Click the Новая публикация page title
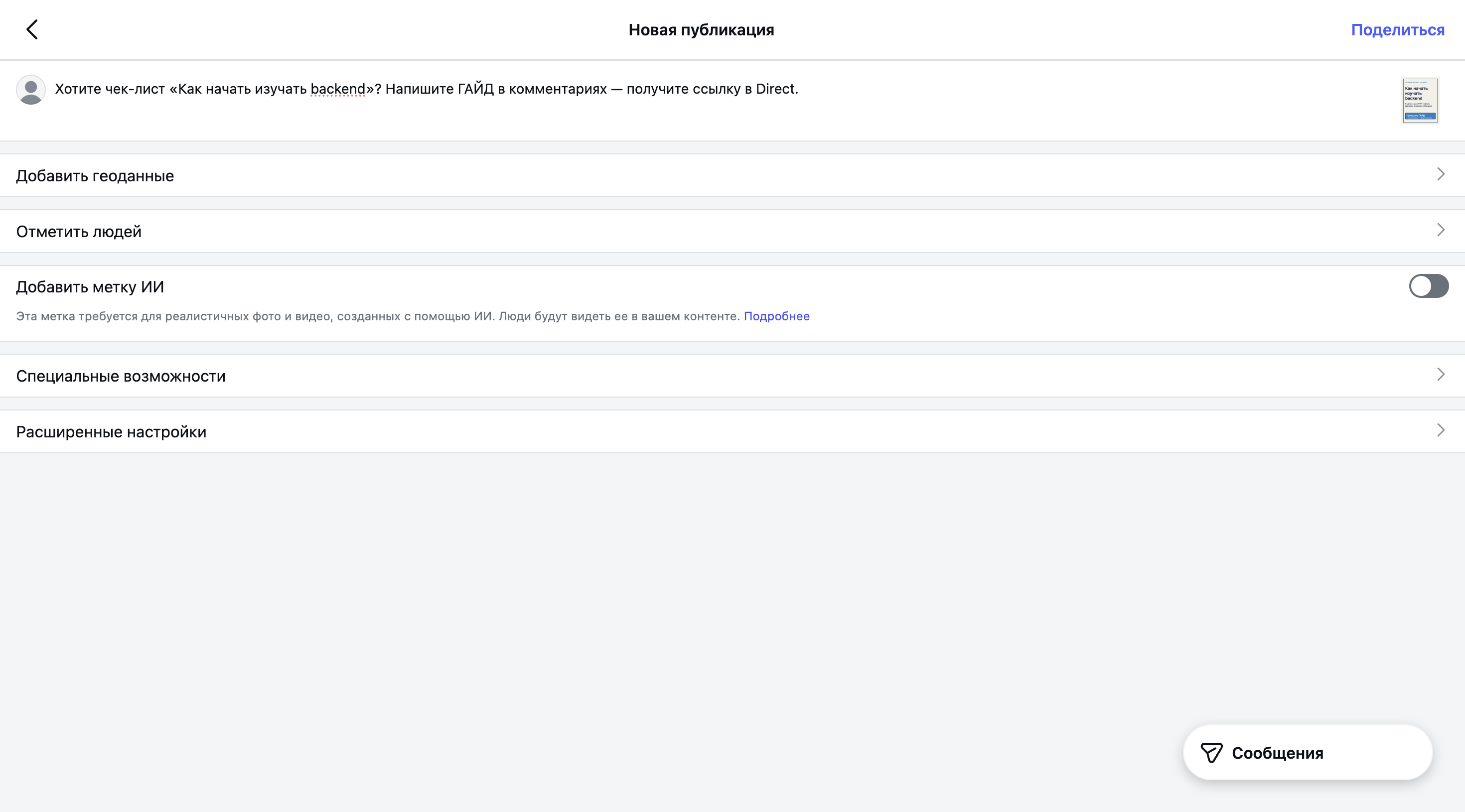The width and height of the screenshot is (1465, 812). [x=701, y=29]
